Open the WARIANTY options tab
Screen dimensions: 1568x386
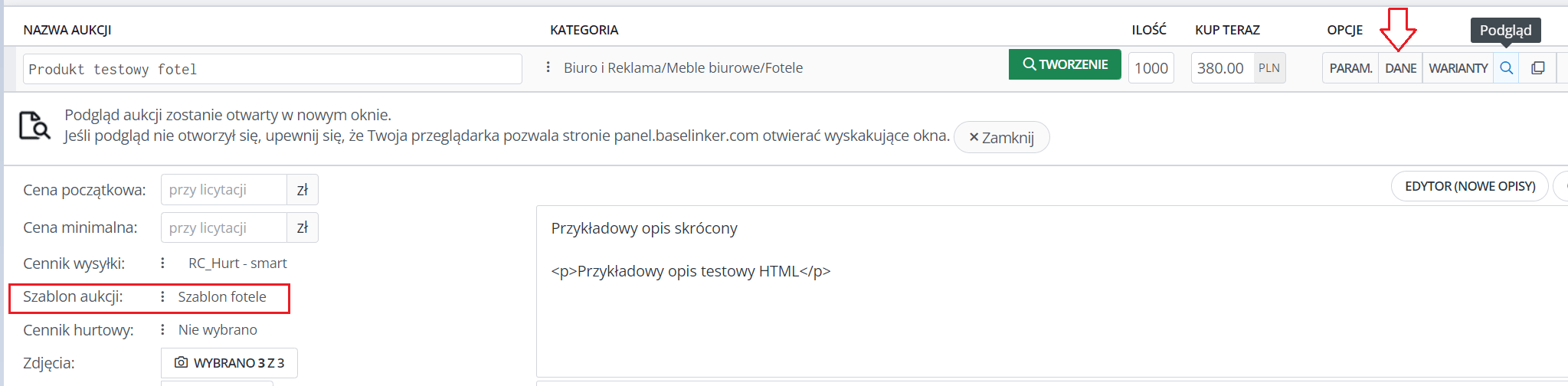pyautogui.click(x=1458, y=68)
